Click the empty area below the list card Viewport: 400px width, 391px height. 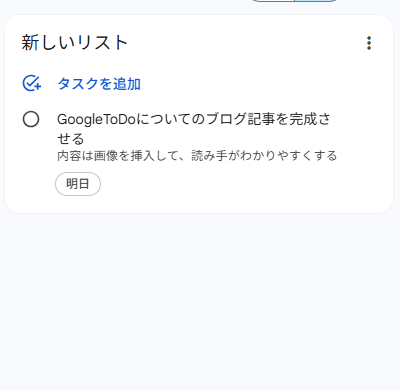[x=200, y=300]
